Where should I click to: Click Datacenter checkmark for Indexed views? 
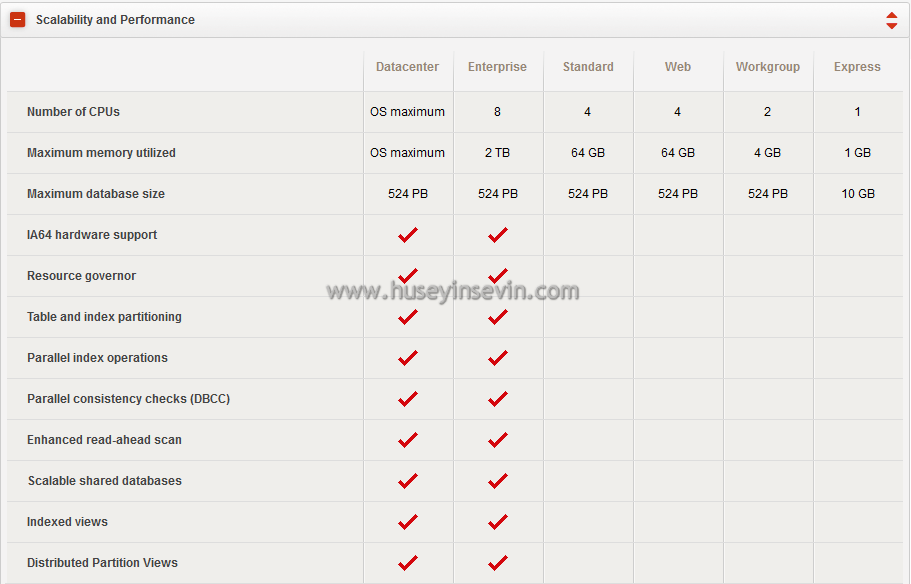408,522
